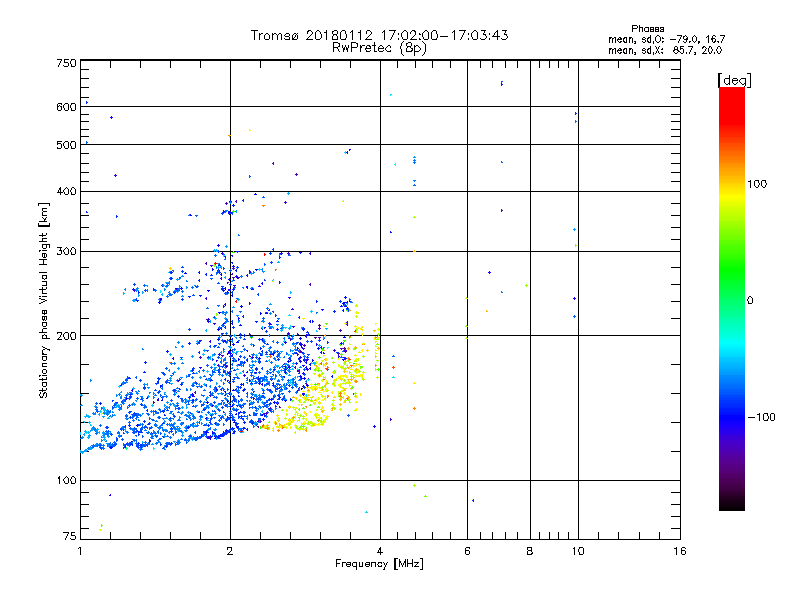The height and width of the screenshot is (600, 800).
Task: Click the x-axis tick label "6"
Action: tap(467, 551)
